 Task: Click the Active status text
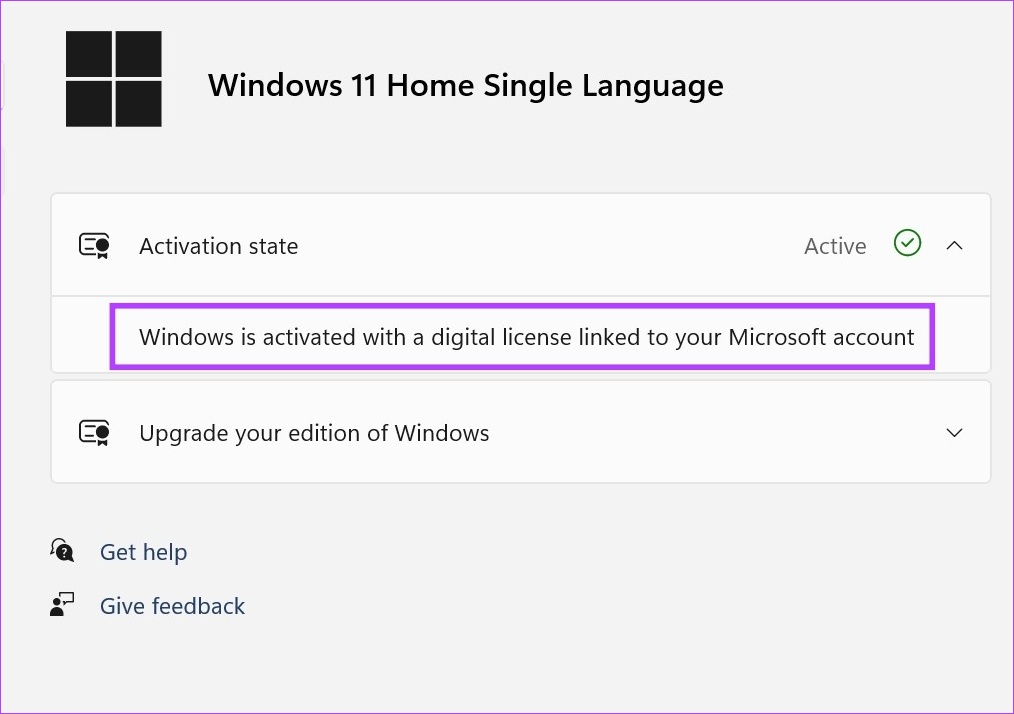coord(835,246)
